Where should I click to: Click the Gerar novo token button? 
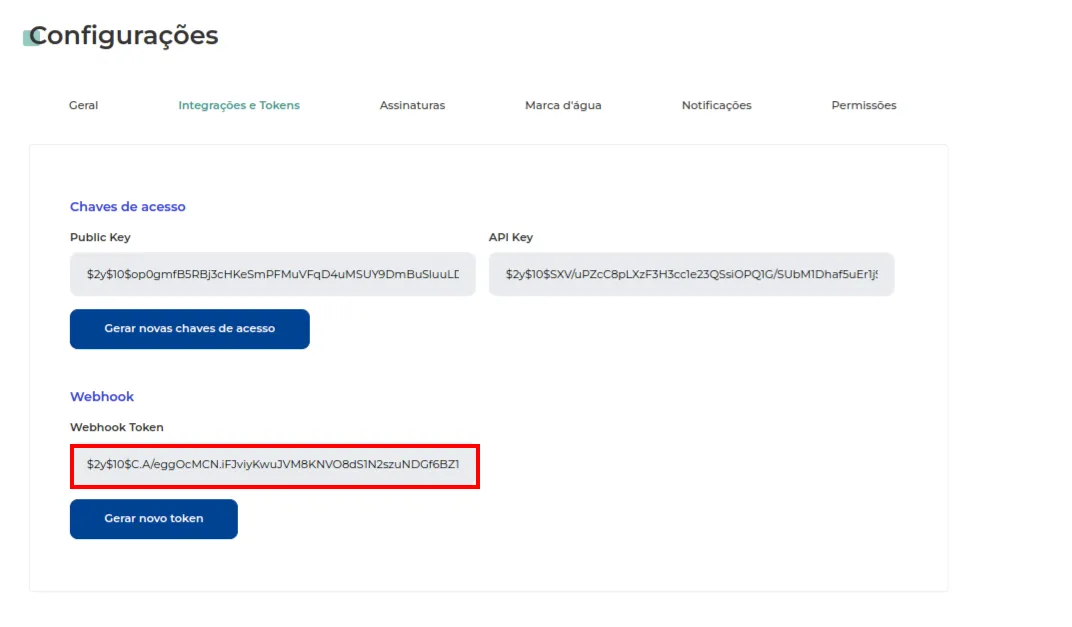154,519
